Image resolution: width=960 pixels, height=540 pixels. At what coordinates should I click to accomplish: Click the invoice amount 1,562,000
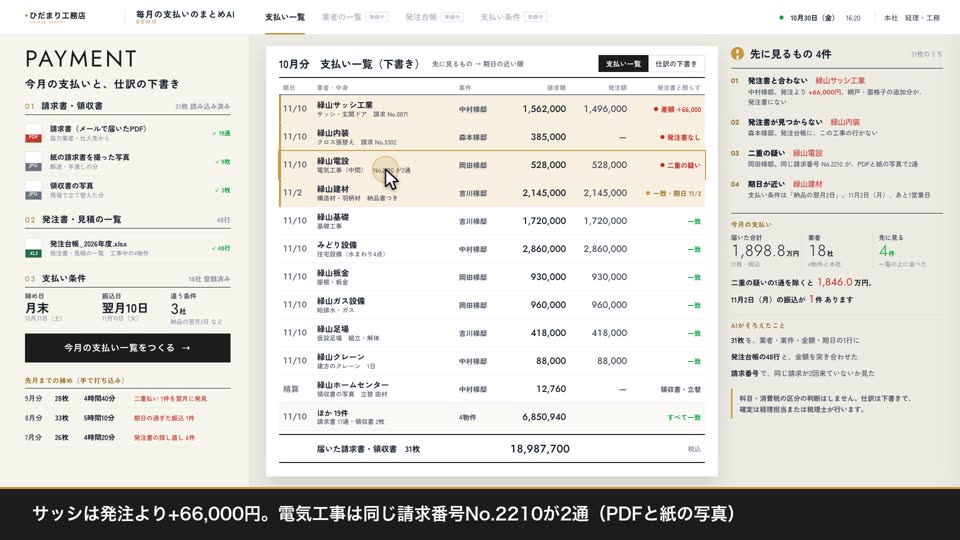click(544, 109)
